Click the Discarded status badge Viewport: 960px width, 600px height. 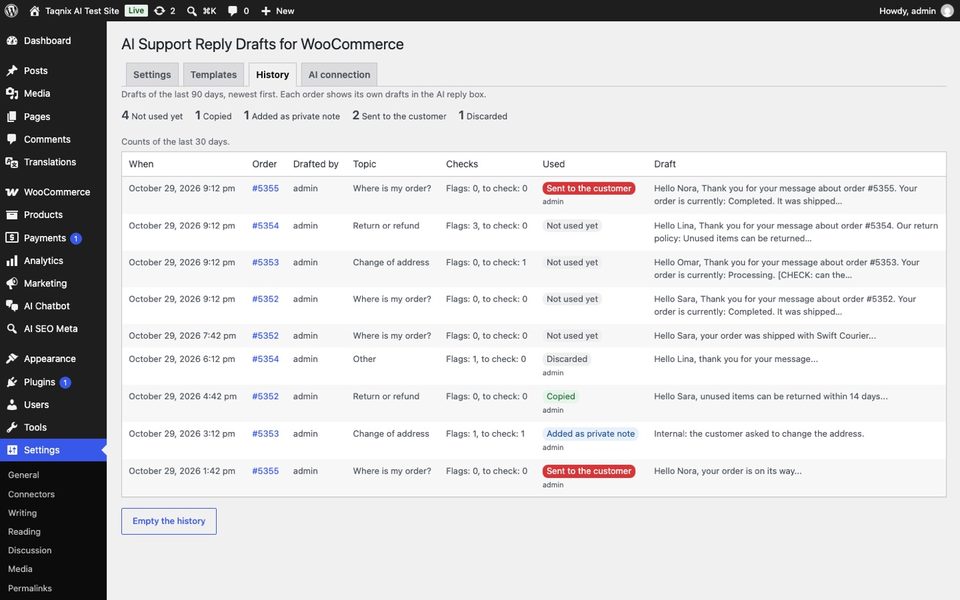[567, 359]
